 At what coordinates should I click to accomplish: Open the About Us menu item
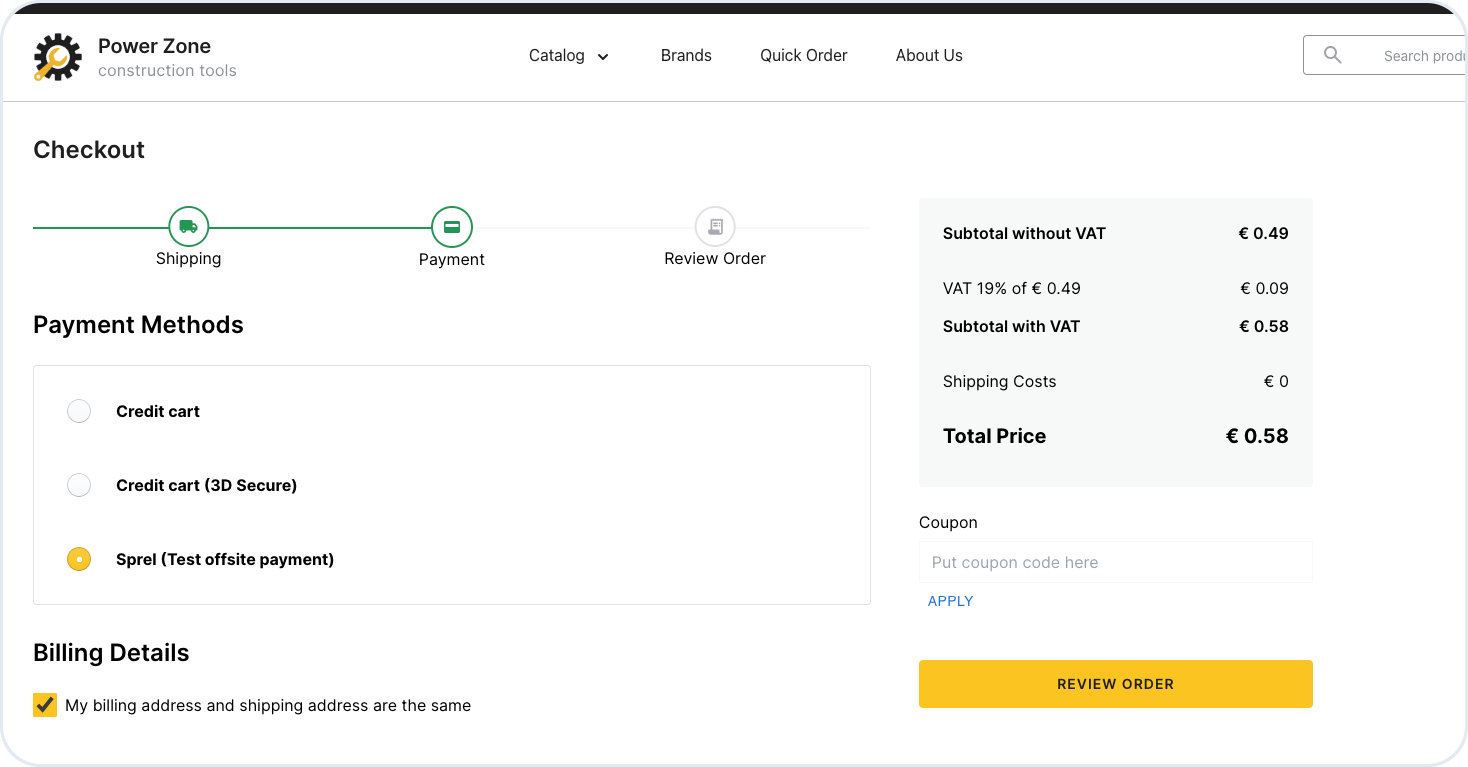coord(929,55)
